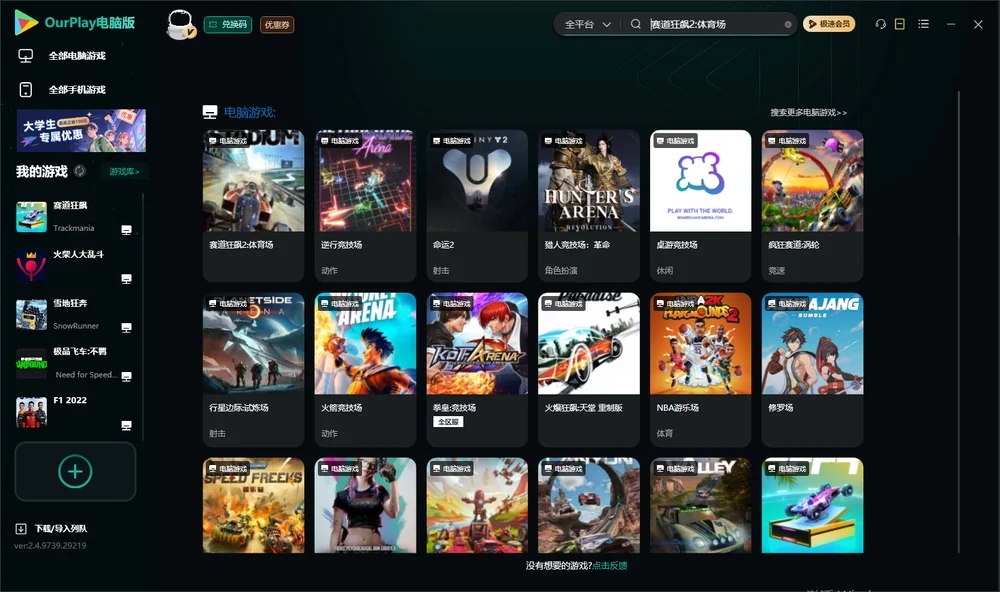This screenshot has height=592, width=1000.
Task: Click the 极速会员 button
Action: (829, 24)
